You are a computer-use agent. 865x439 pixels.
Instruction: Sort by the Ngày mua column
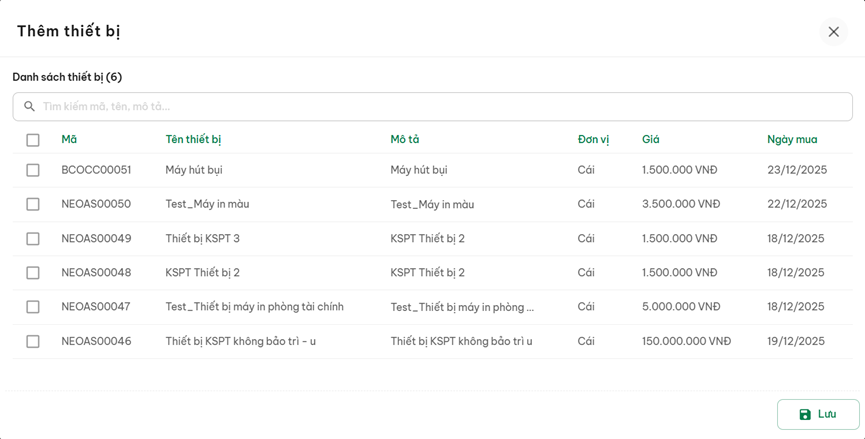tap(792, 140)
